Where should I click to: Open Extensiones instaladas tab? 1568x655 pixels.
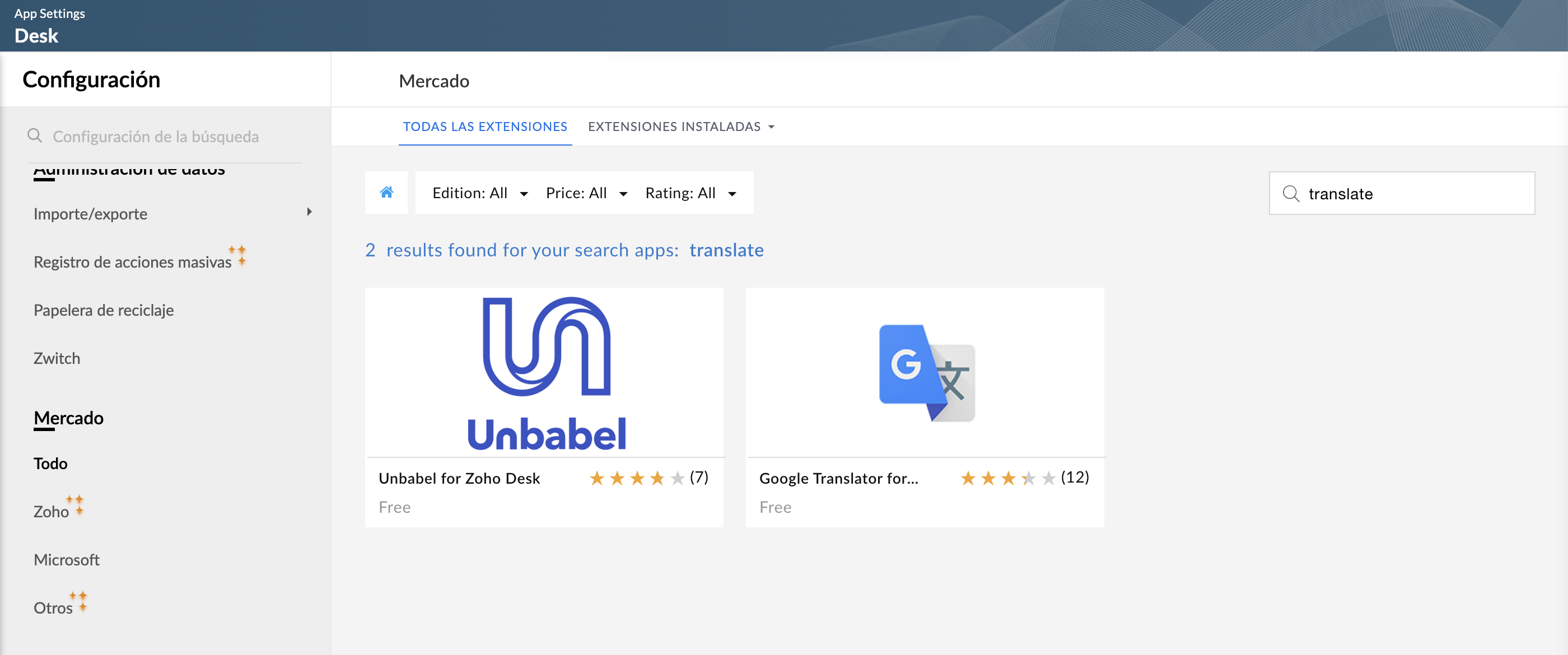pyautogui.click(x=680, y=127)
